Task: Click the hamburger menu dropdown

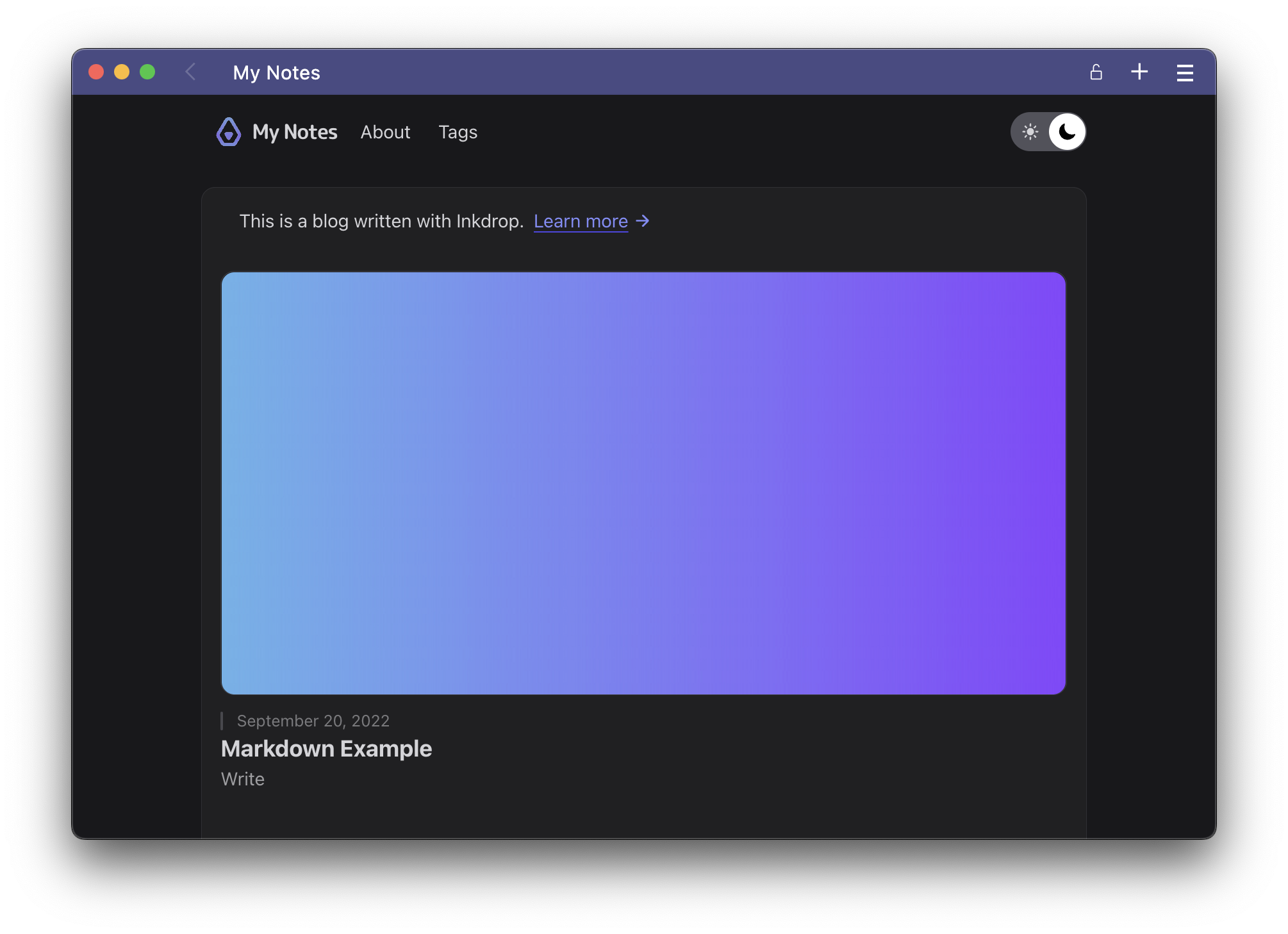Action: click(x=1185, y=72)
